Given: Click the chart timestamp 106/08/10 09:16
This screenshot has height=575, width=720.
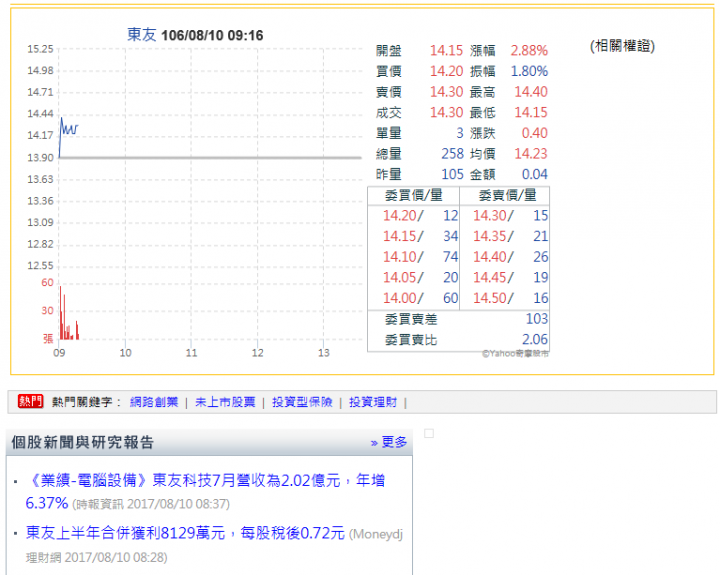Looking at the screenshot, I should pos(212,35).
